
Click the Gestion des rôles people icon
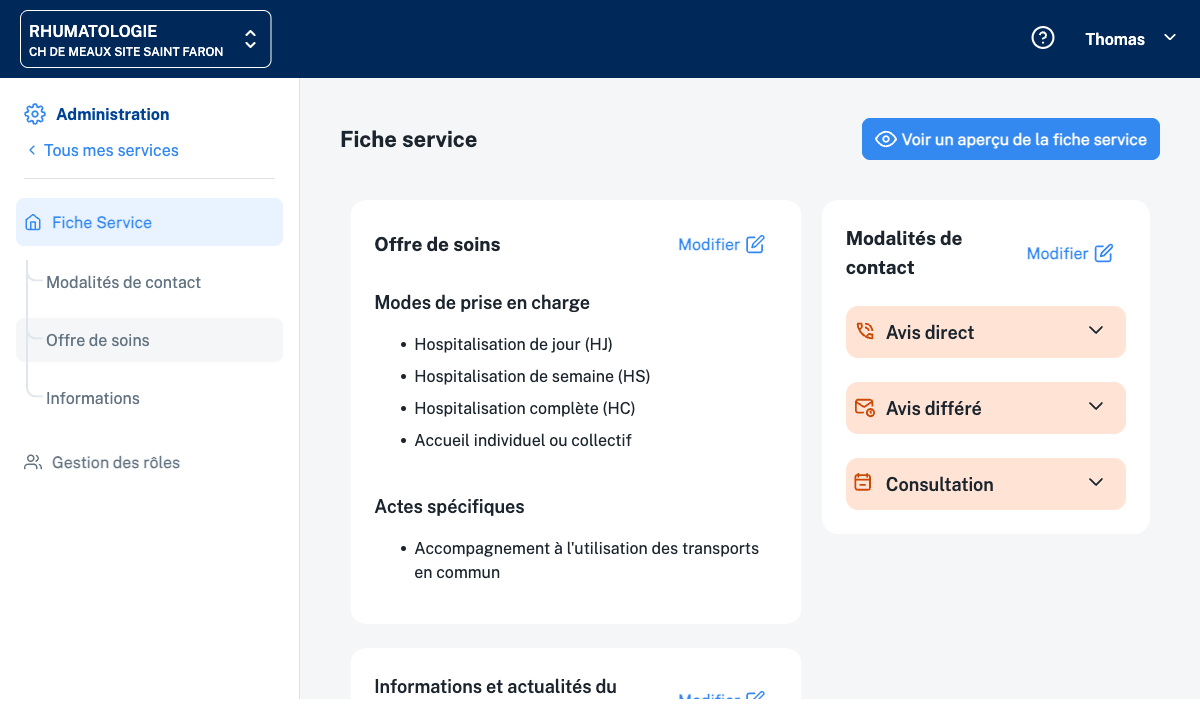(33, 462)
